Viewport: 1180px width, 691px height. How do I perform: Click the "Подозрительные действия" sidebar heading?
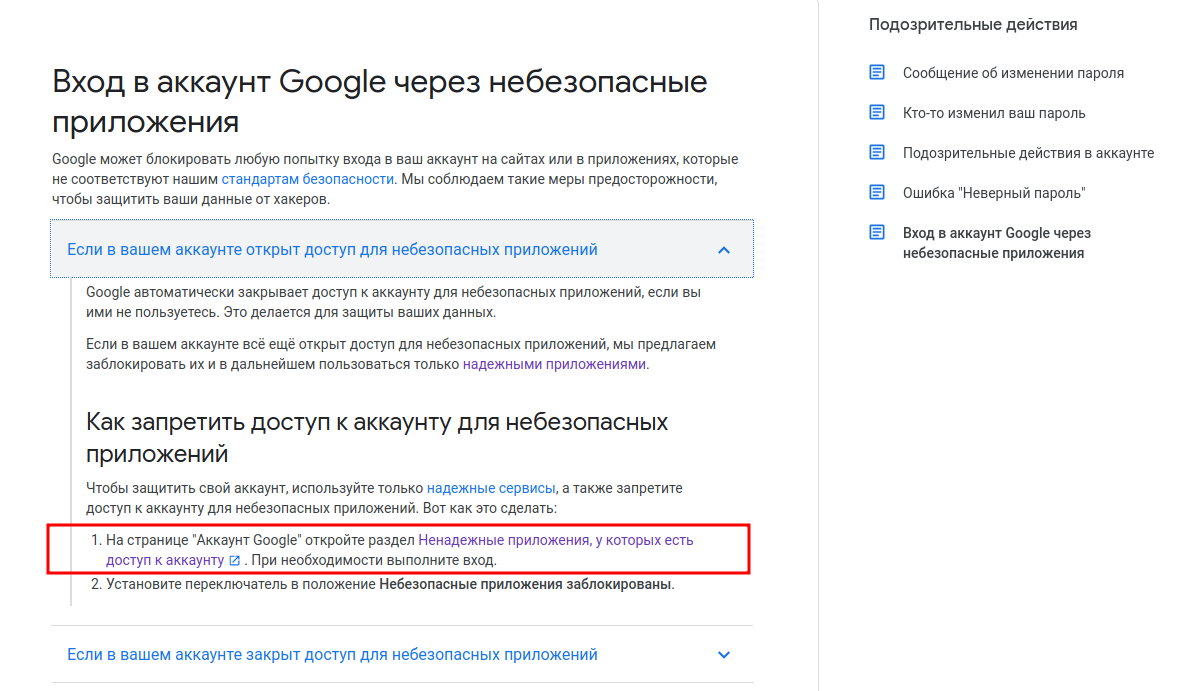click(973, 25)
